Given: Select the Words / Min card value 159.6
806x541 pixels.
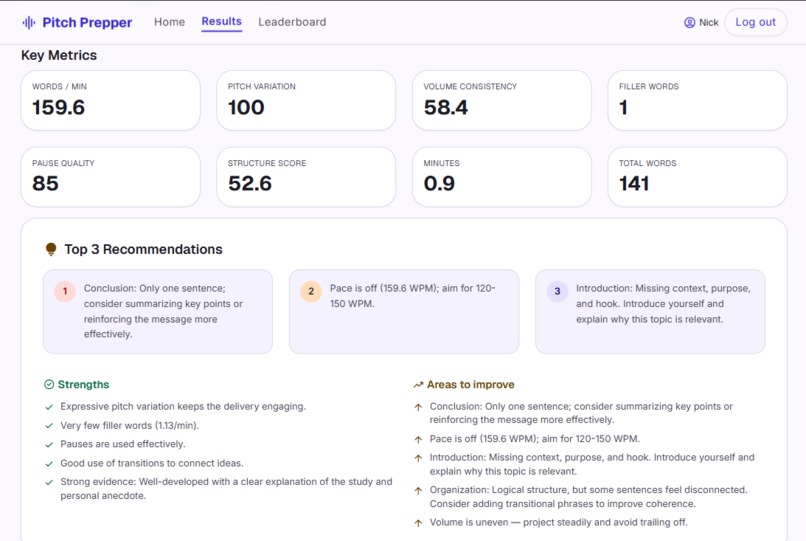Looking at the screenshot, I should coord(59,107).
